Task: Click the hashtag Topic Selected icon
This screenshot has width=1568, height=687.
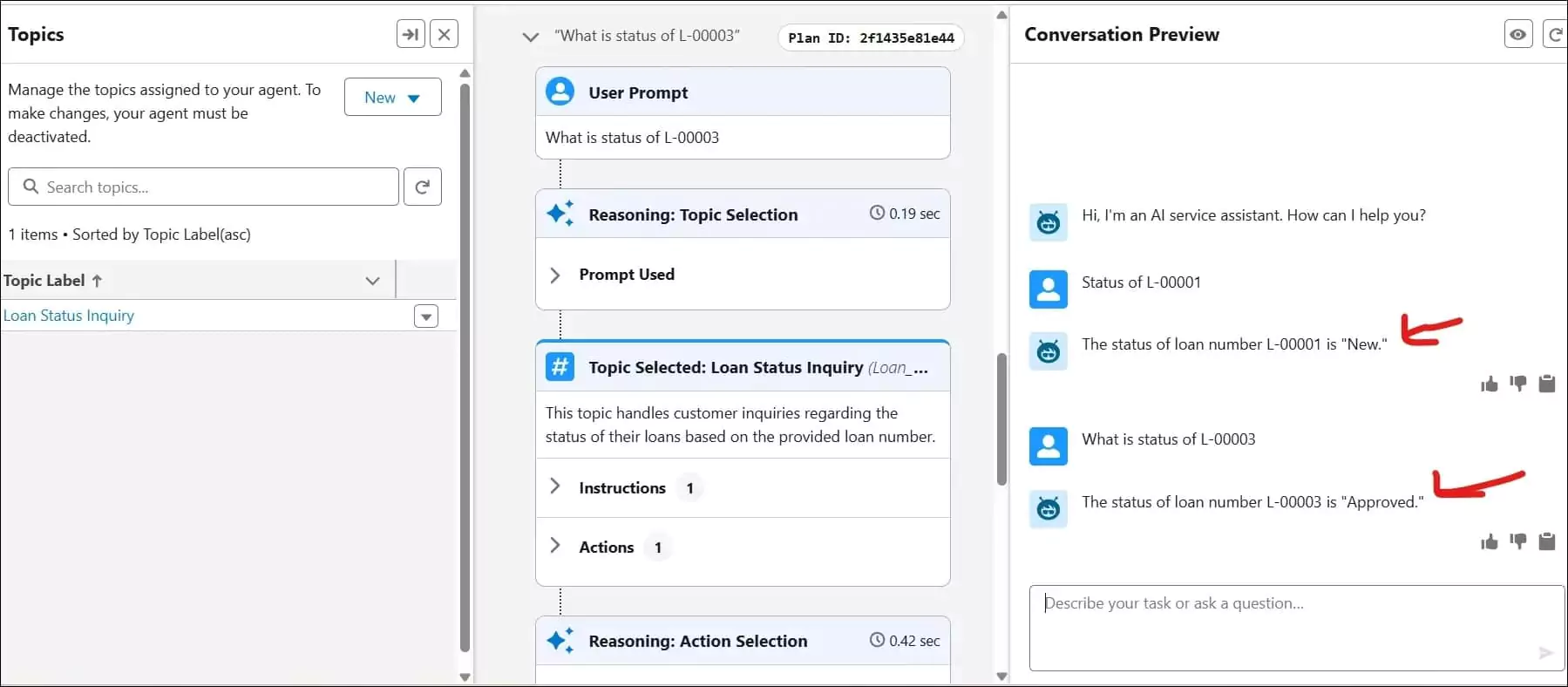Action: tap(560, 366)
